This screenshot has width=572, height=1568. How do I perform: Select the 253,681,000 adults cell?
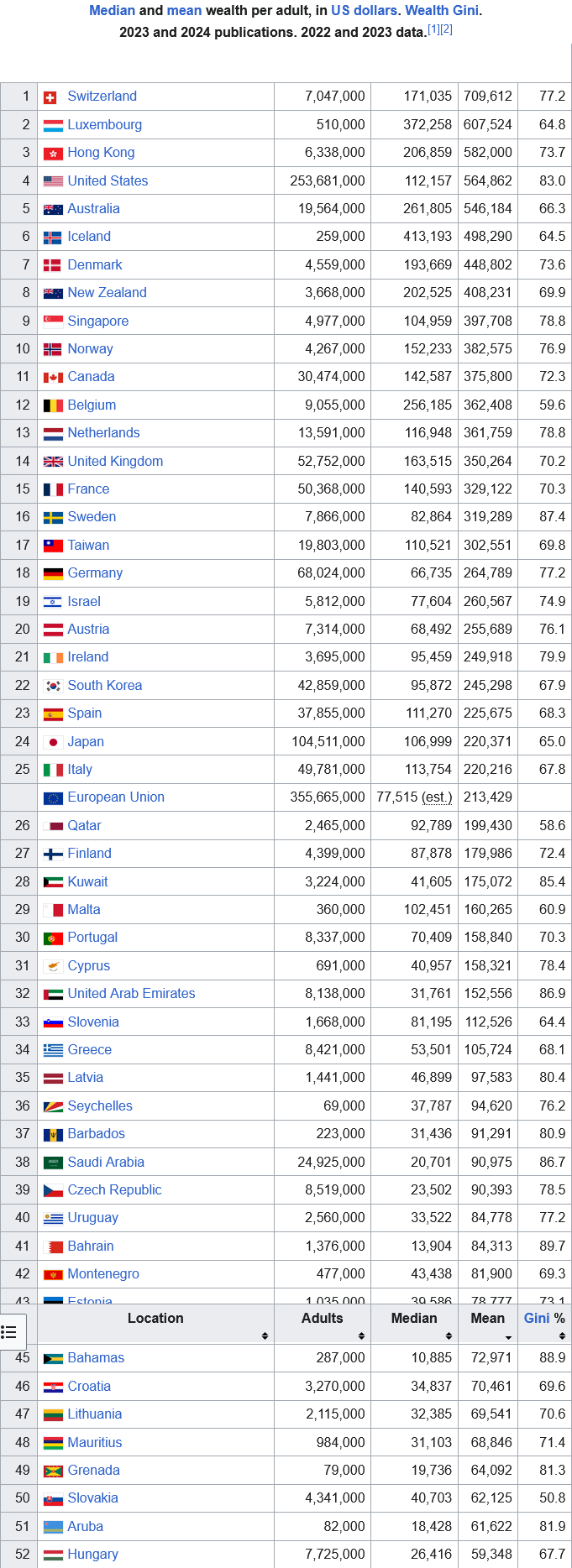coord(323,180)
